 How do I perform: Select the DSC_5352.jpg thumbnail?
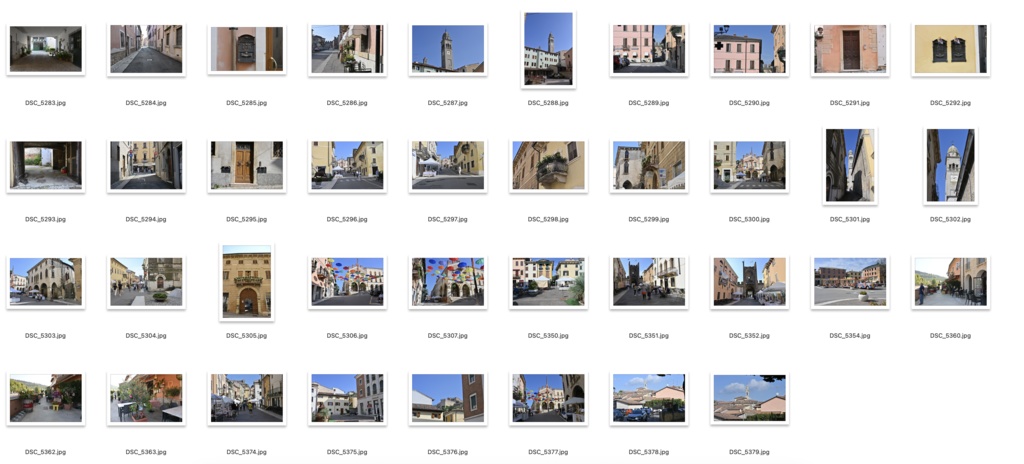pos(750,282)
